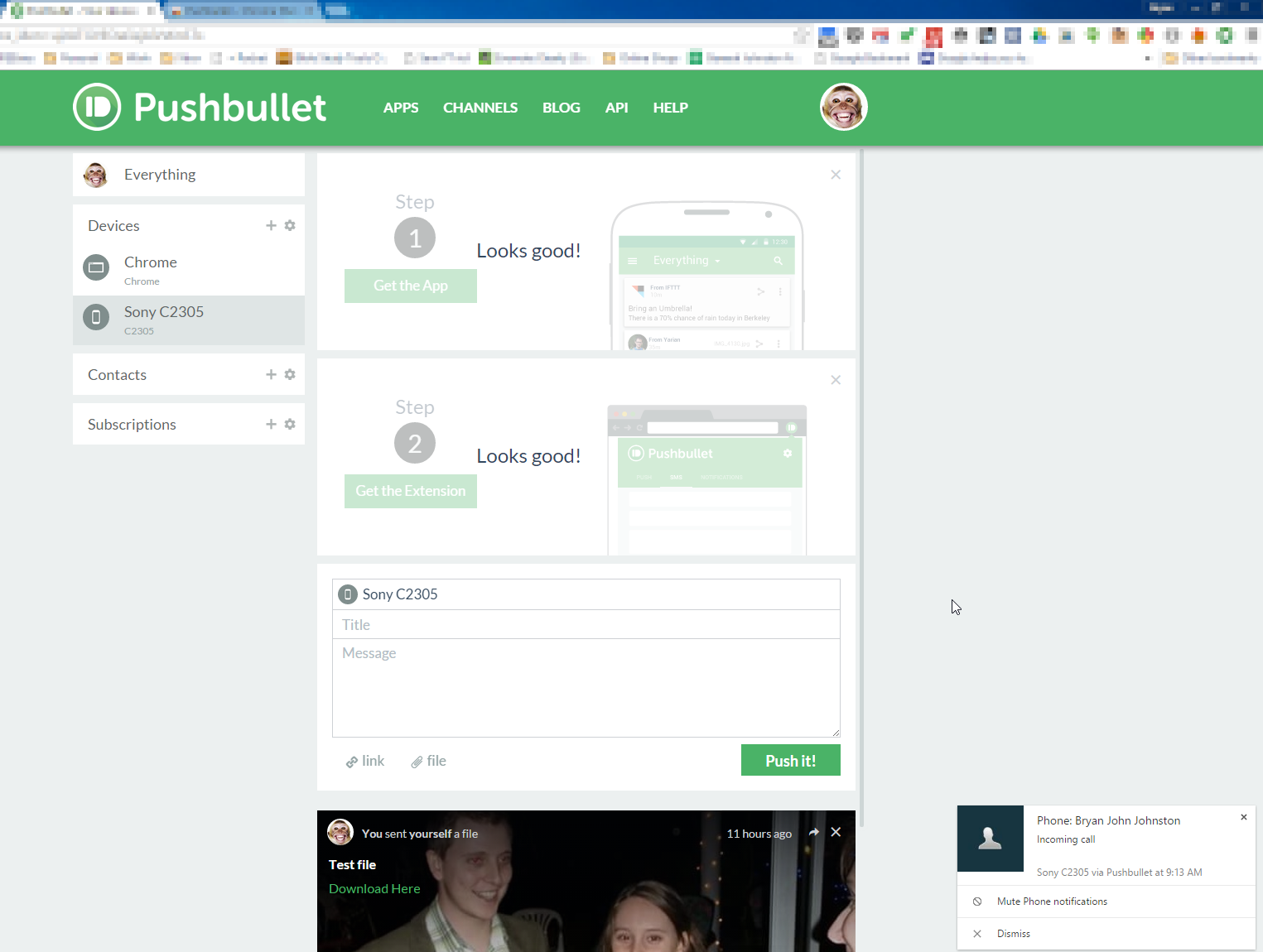Mute Phone notifications in popup
This screenshot has height=952, width=1263.
pos(1106,902)
